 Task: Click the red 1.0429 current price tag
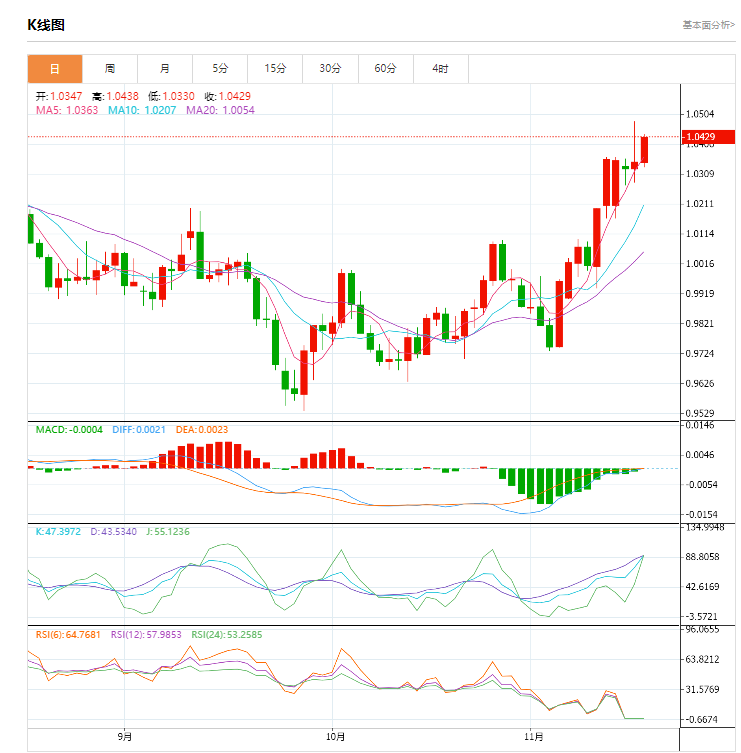click(708, 137)
